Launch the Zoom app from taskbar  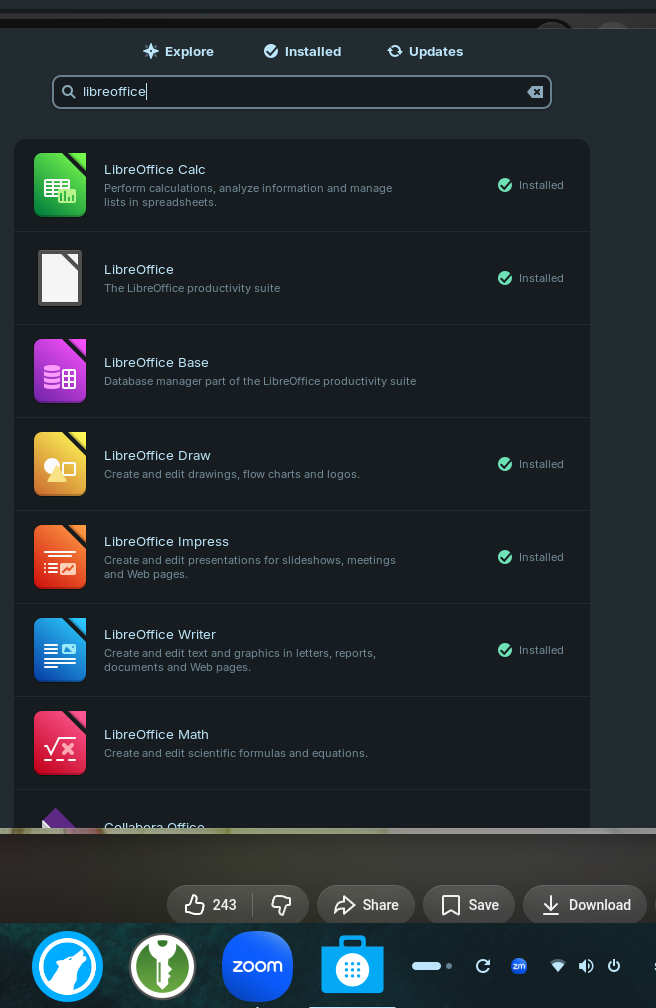pos(257,966)
